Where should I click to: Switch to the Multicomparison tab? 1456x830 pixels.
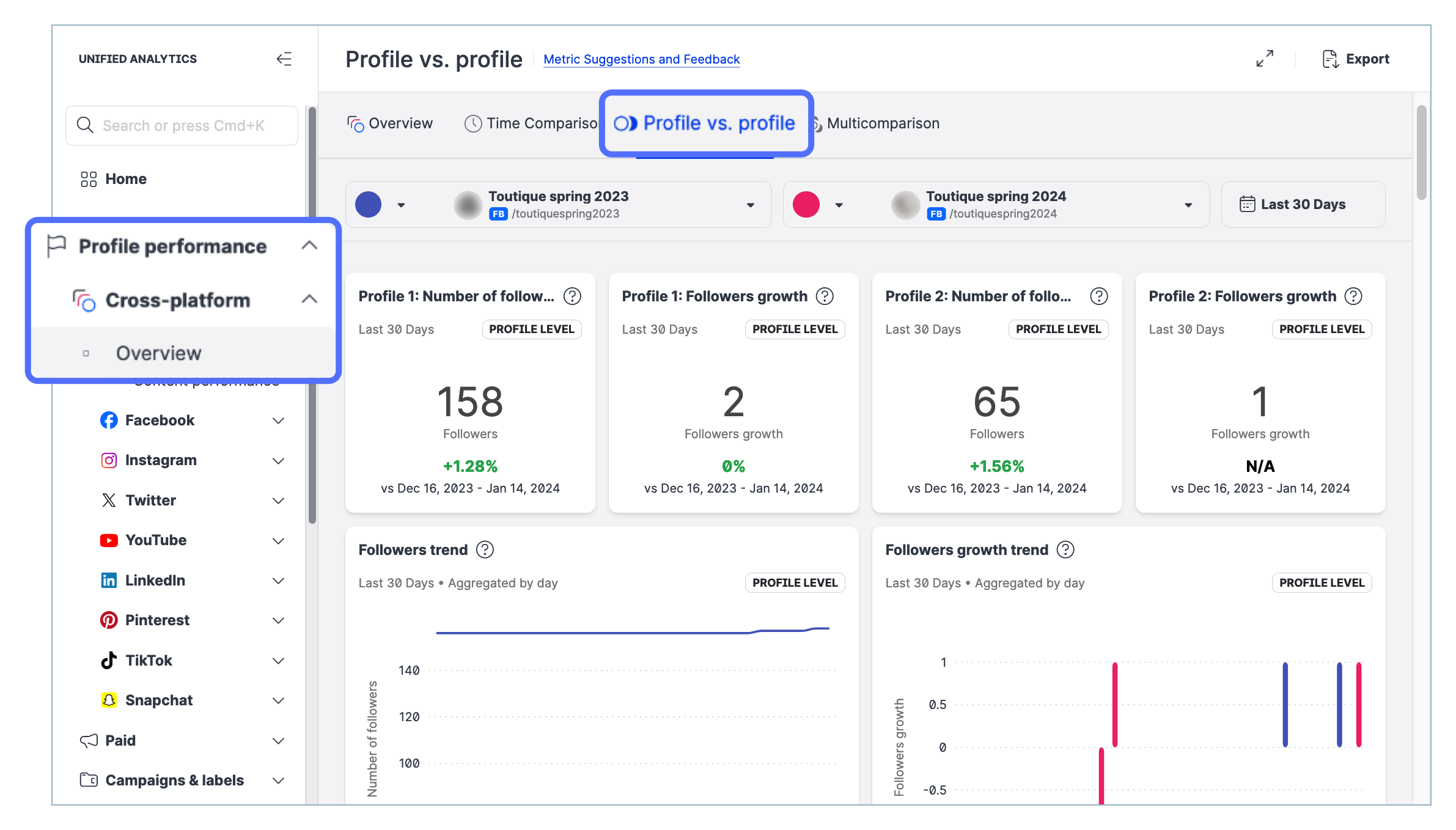882,123
